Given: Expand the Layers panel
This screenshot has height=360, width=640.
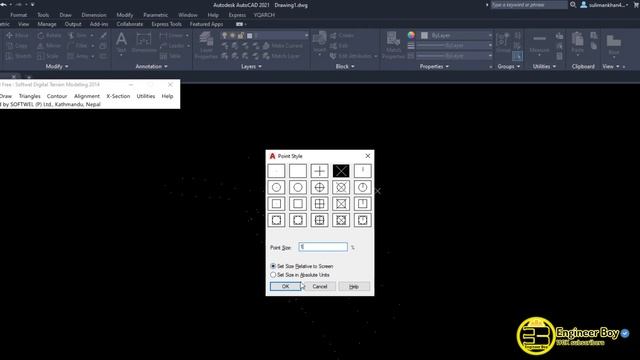Looking at the screenshot, I should tap(251, 66).
